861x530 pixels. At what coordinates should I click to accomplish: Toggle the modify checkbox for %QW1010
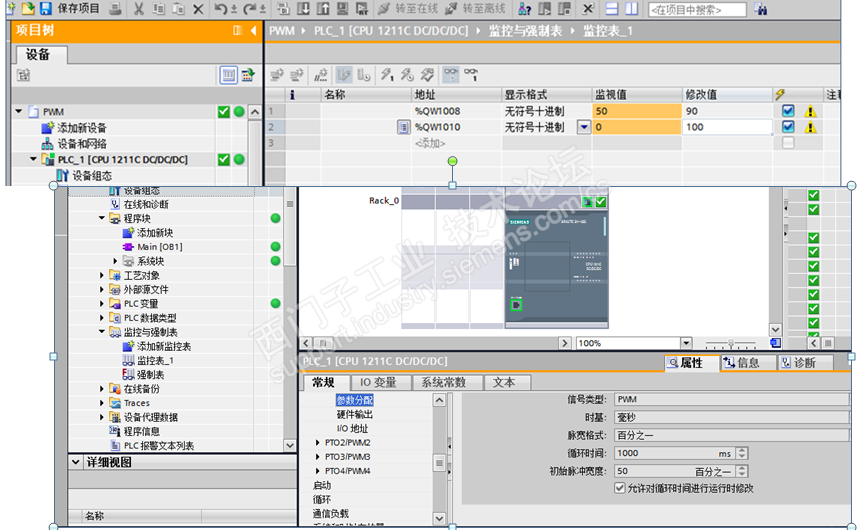(x=788, y=127)
